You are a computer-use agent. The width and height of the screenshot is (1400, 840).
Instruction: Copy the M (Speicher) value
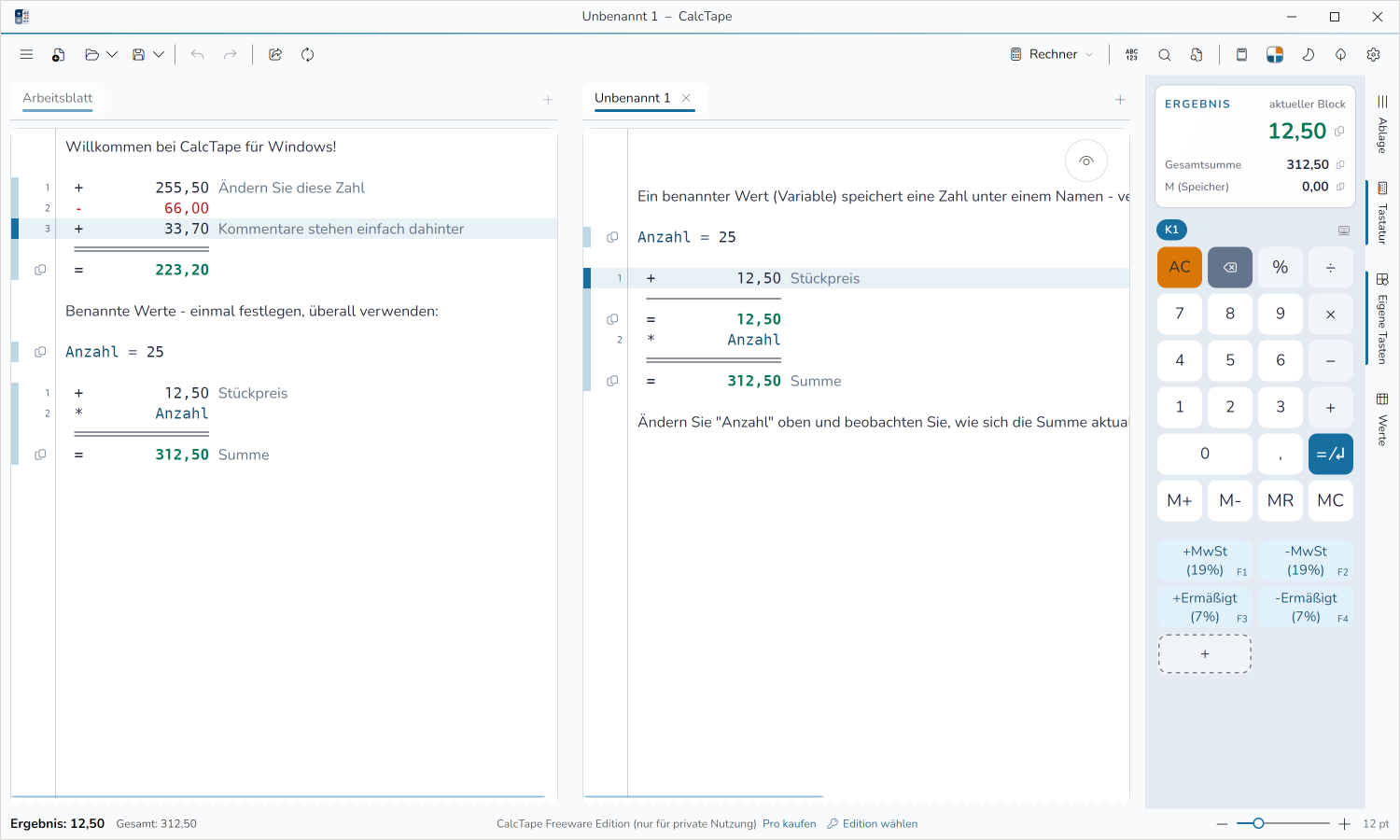[1340, 187]
